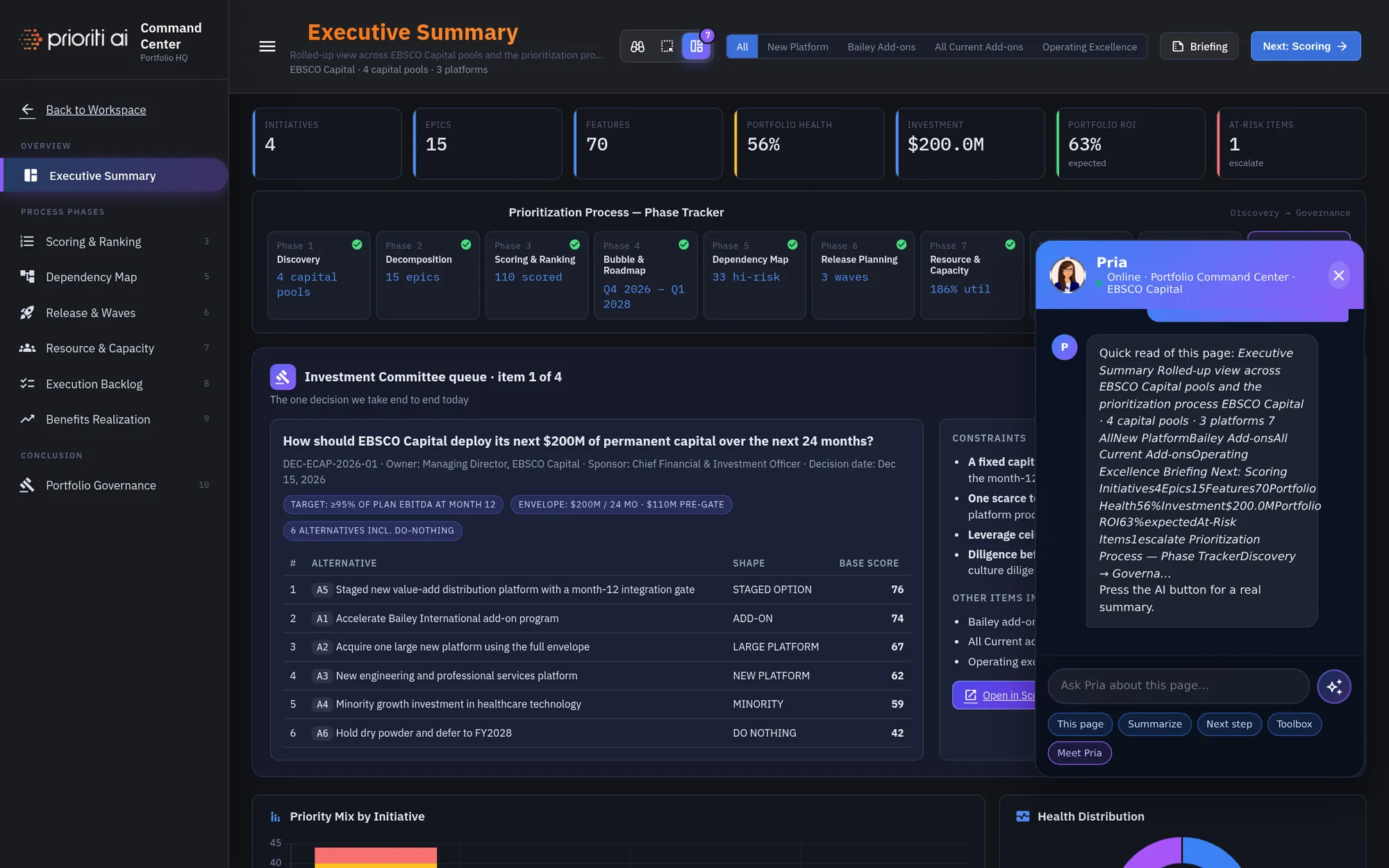Click the Toolbox chip
Viewport: 1389px width, 868px height.
click(1294, 724)
